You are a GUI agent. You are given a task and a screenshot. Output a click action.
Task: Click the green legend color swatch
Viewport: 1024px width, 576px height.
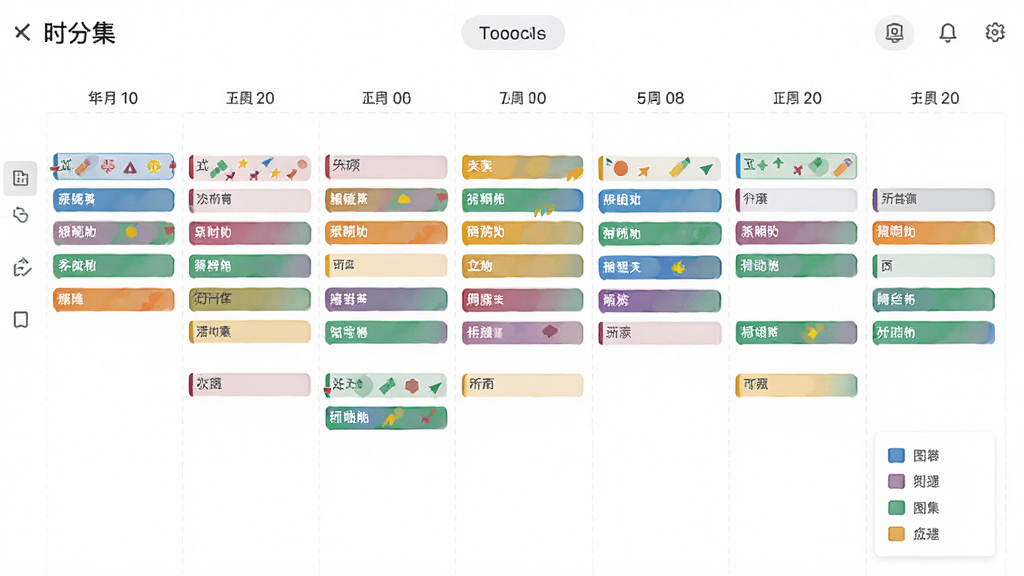coord(896,507)
